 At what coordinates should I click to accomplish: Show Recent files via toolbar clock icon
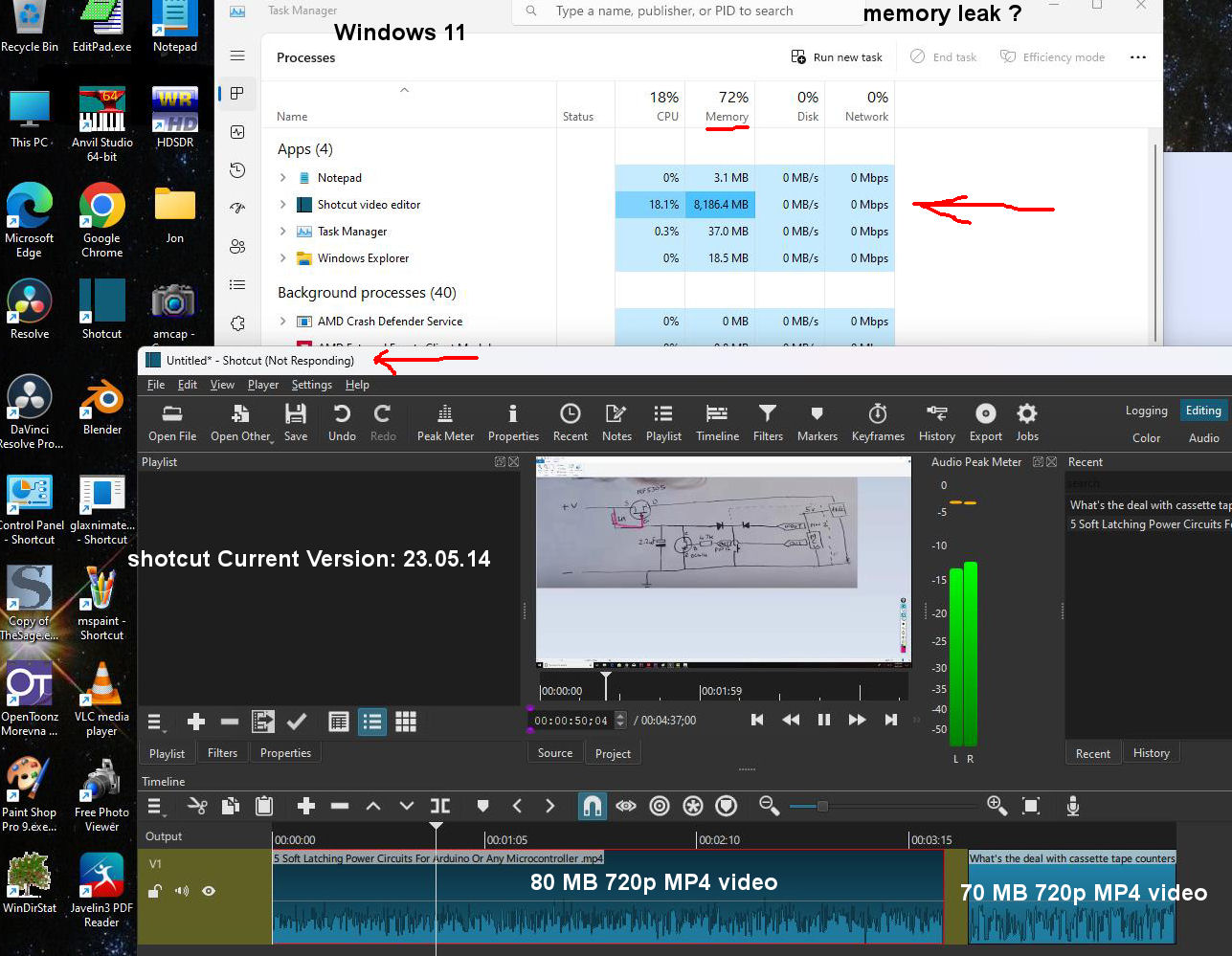[571, 422]
